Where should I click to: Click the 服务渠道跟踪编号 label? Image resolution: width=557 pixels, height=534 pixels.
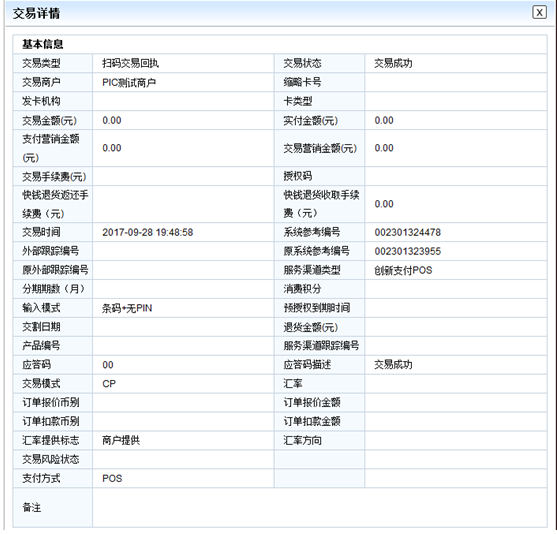[x=321, y=346]
